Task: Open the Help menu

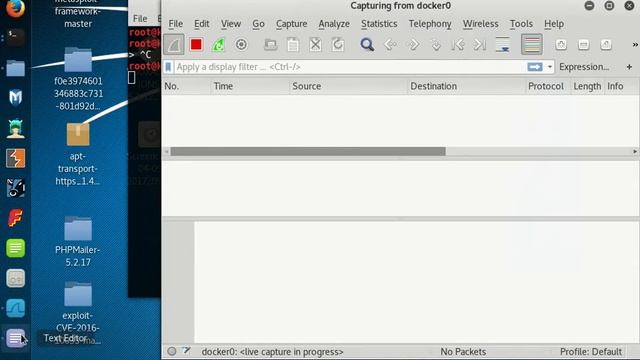Action: tap(553, 24)
